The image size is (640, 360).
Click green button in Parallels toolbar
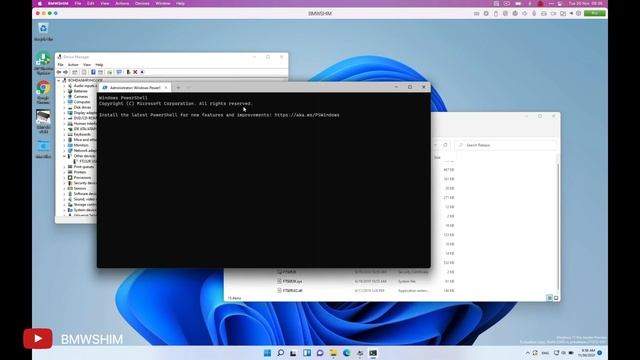coord(595,13)
